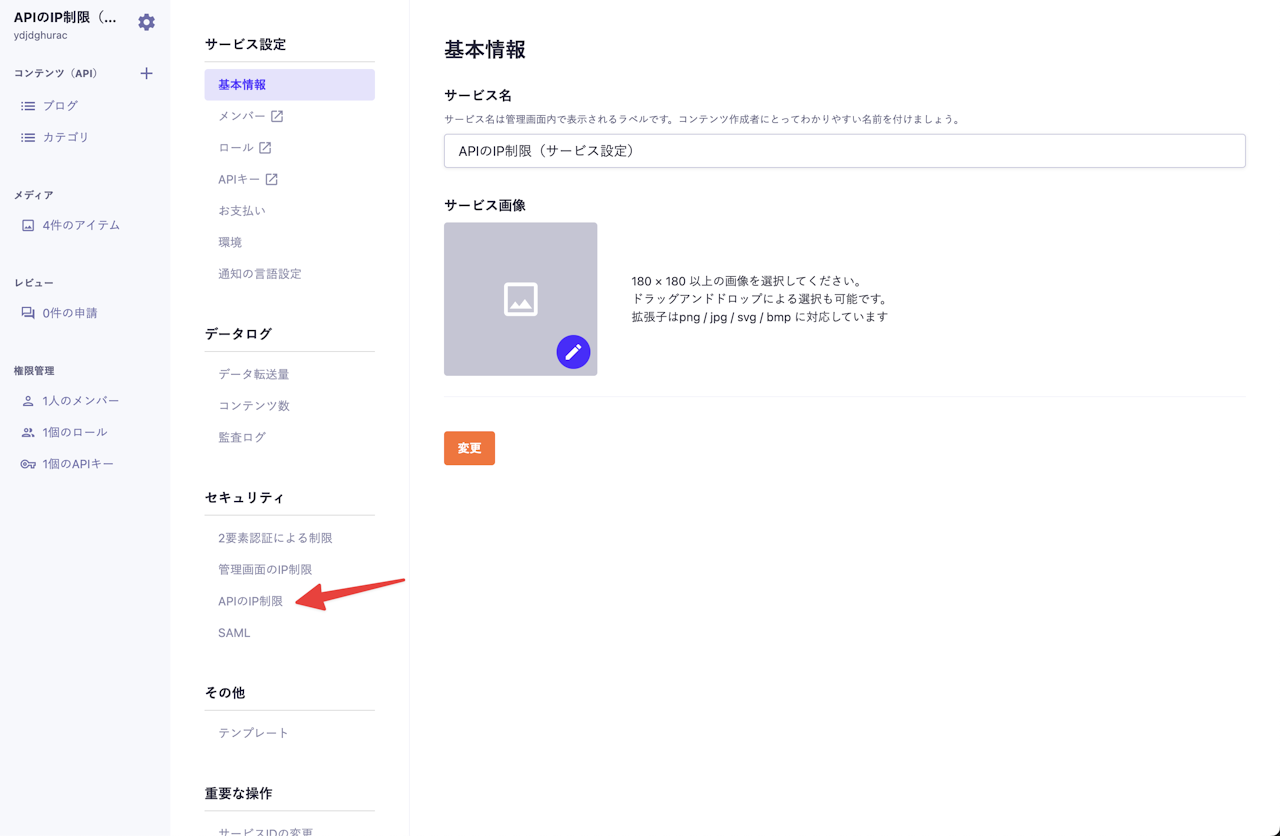Open 2要素認証による制限 settings
The image size is (1280, 836).
275,538
